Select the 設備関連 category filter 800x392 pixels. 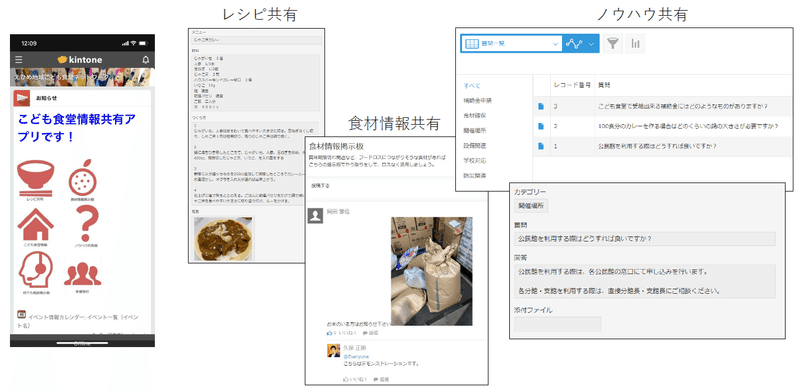pos(474,145)
